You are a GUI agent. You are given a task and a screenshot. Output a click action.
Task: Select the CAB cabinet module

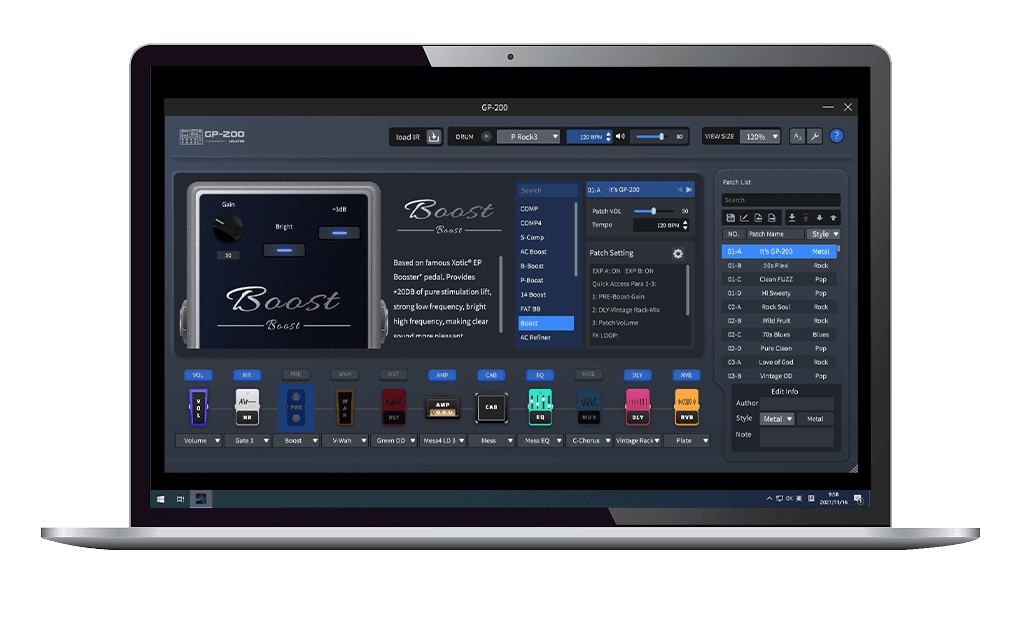491,407
